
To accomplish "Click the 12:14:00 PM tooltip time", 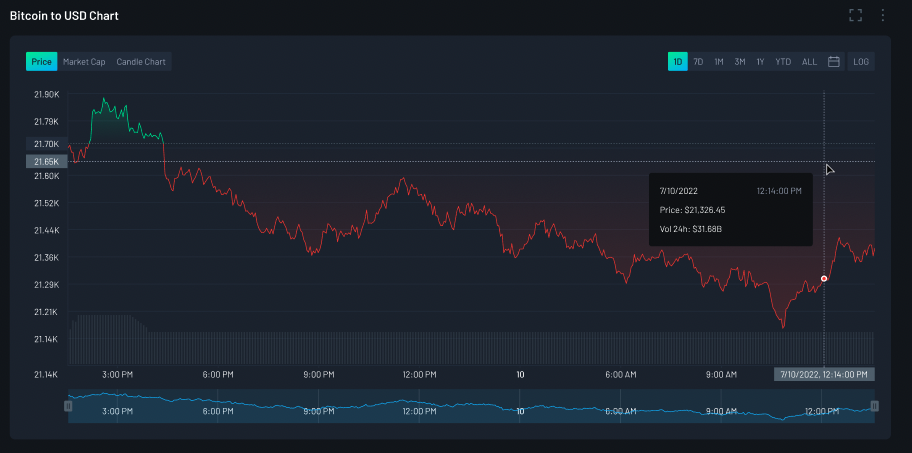I will coord(779,191).
